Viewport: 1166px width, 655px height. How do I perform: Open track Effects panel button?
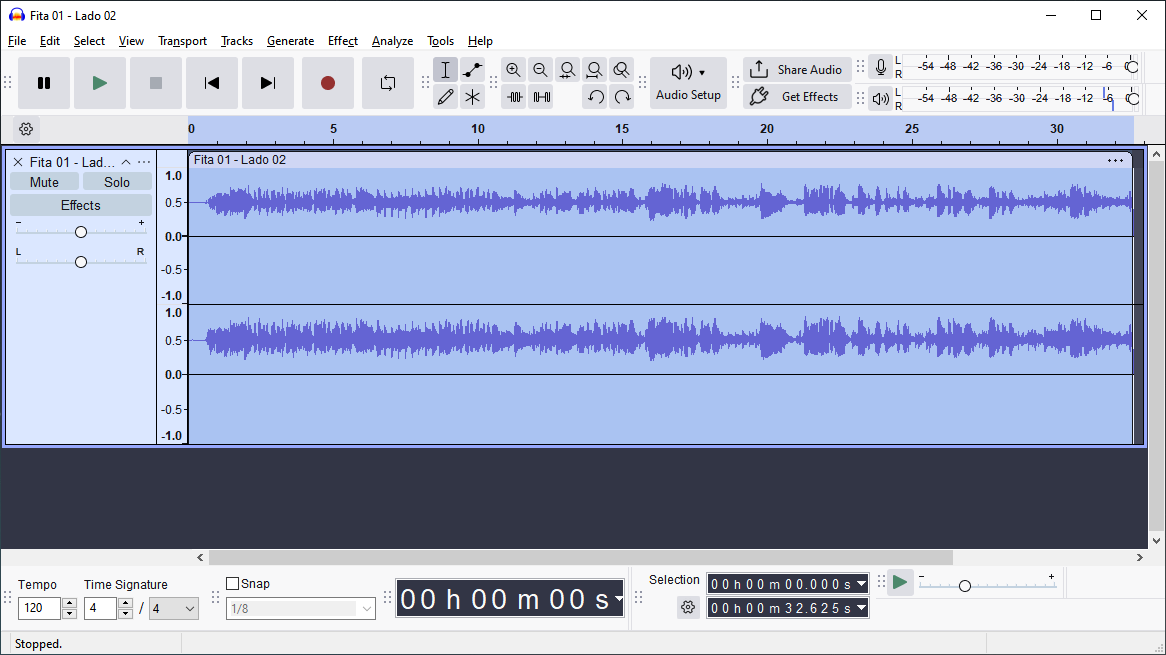point(80,205)
